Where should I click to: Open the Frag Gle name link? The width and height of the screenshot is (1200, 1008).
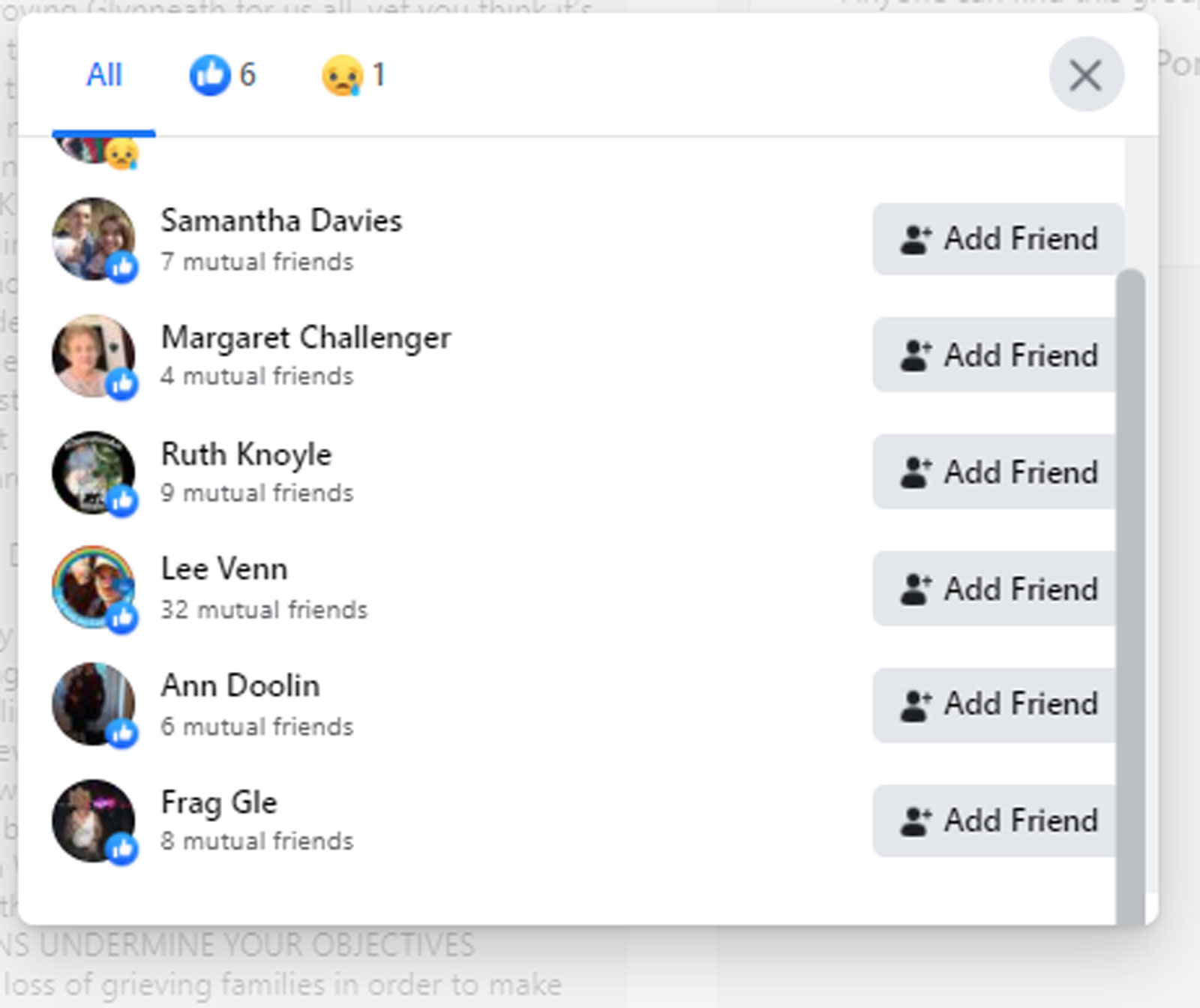219,803
